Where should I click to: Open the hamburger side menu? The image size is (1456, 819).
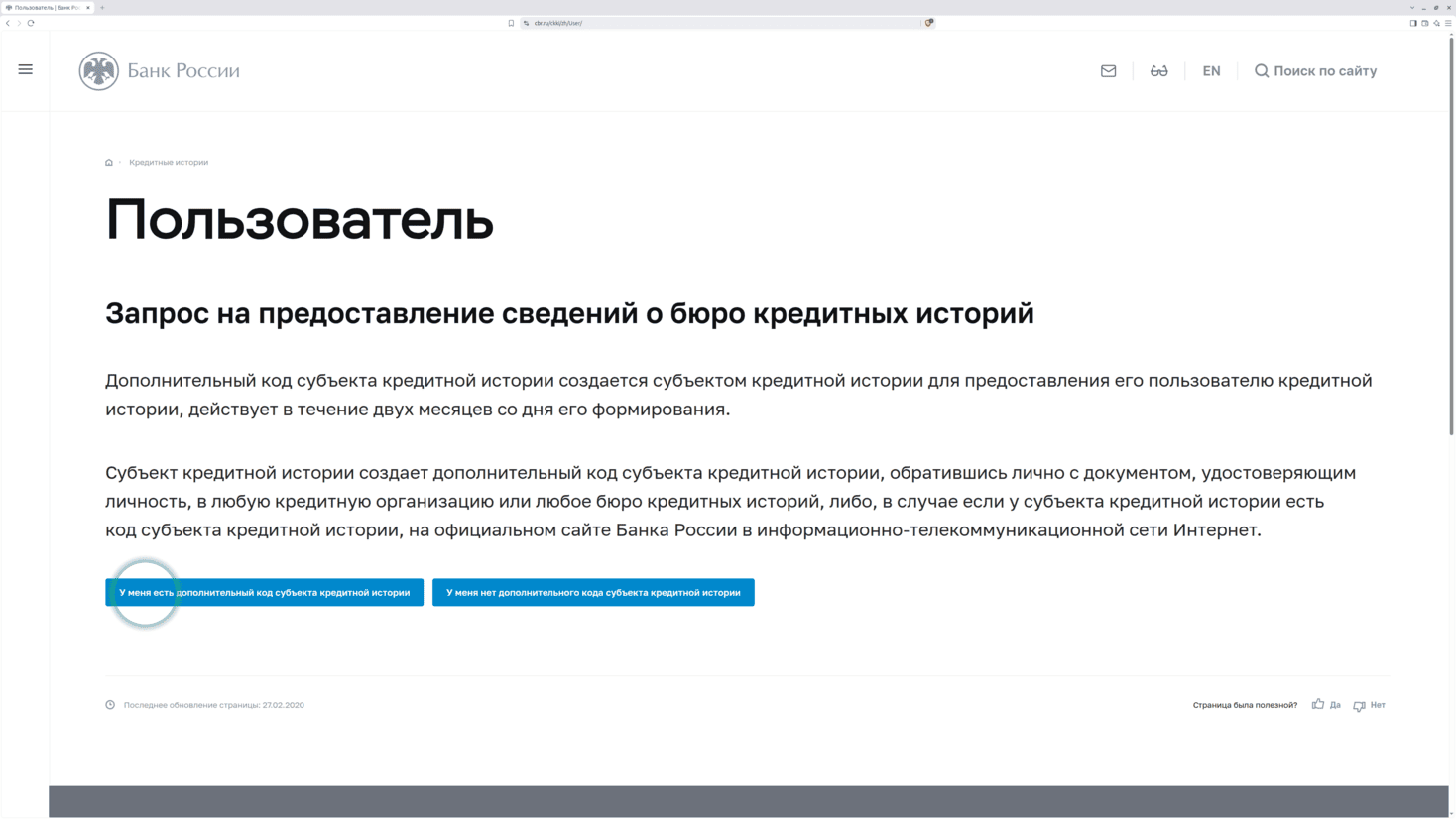pos(26,69)
